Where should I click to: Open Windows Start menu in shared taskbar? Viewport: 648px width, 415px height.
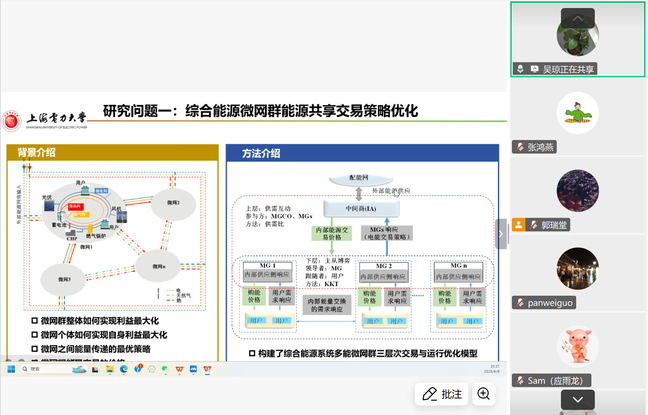pyautogui.click(x=11, y=369)
